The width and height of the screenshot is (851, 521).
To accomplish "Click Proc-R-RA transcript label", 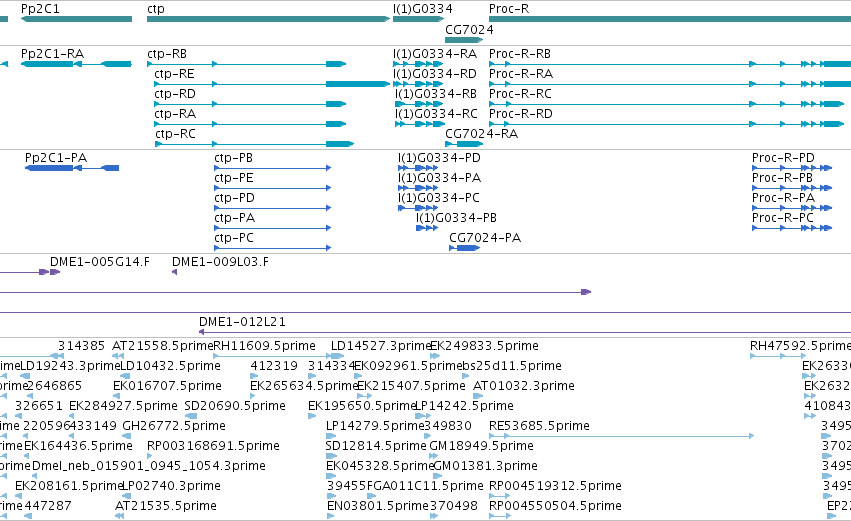I will tap(520, 74).
